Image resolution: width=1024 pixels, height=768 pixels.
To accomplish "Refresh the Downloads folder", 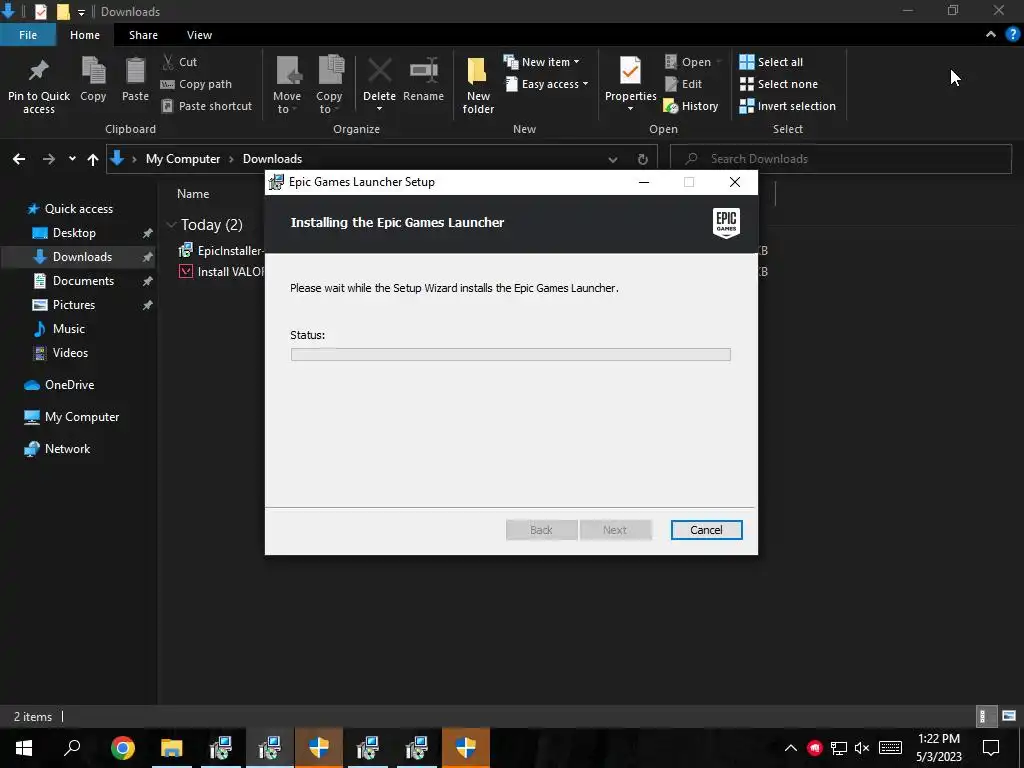I will point(643,159).
